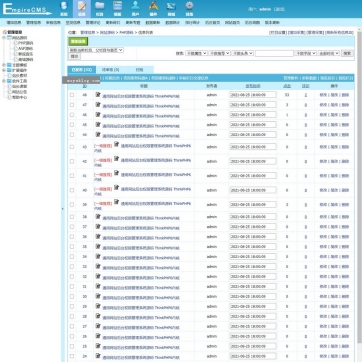362x362 pixels.
Task: Click the page icon beside PHP源码 in tree
Action: (15, 43)
